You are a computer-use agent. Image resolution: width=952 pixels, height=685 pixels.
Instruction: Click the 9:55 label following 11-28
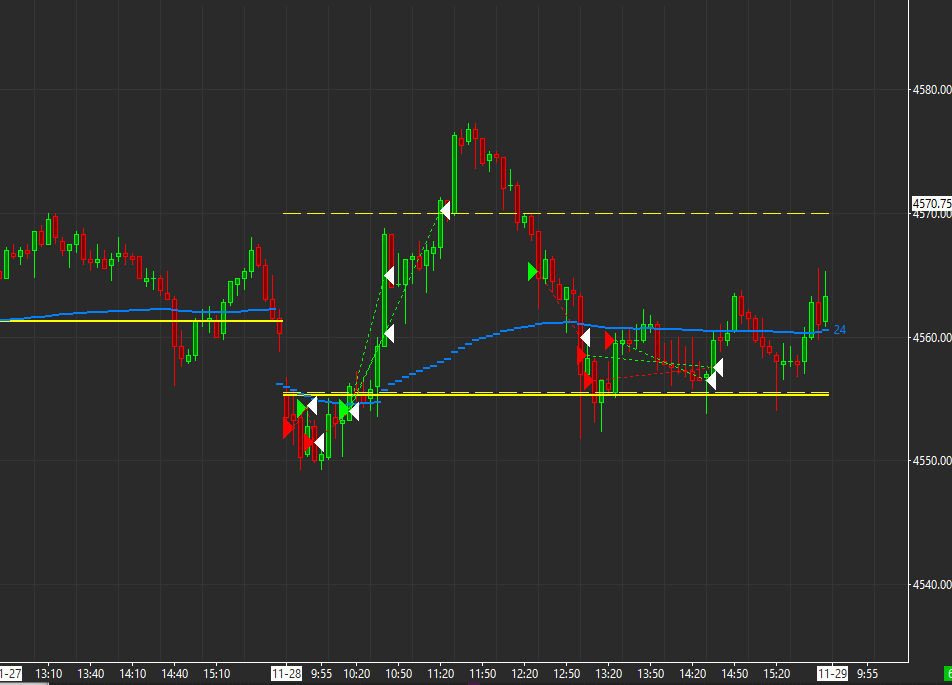coord(322,673)
